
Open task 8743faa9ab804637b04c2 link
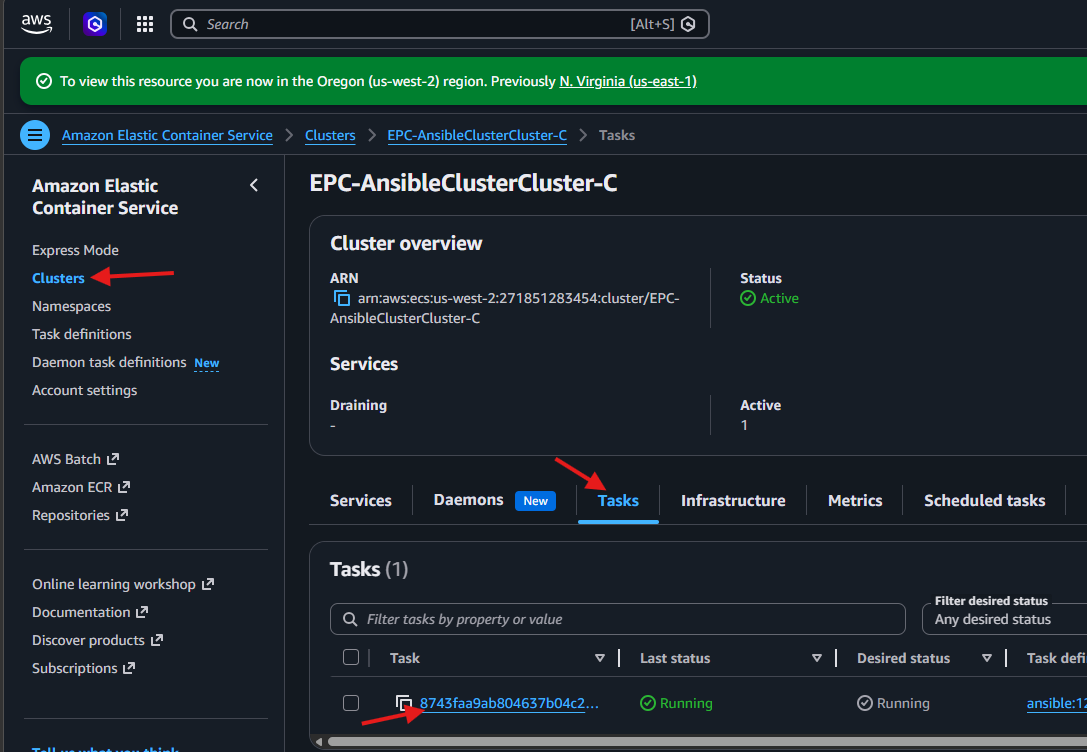click(509, 703)
